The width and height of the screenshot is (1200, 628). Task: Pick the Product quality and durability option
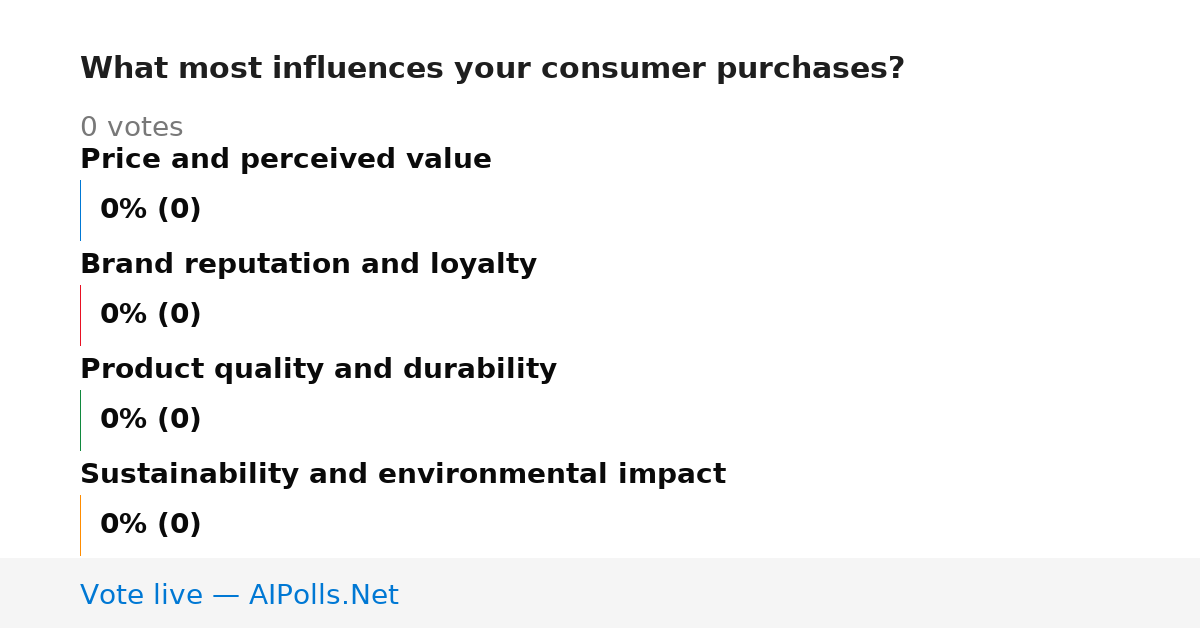click(x=318, y=370)
